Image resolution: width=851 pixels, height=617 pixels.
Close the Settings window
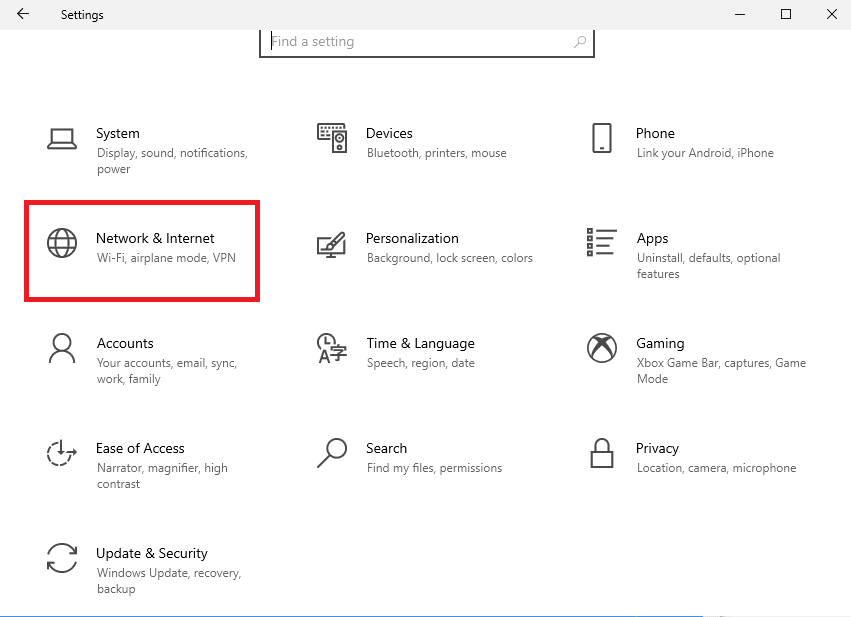(x=831, y=15)
